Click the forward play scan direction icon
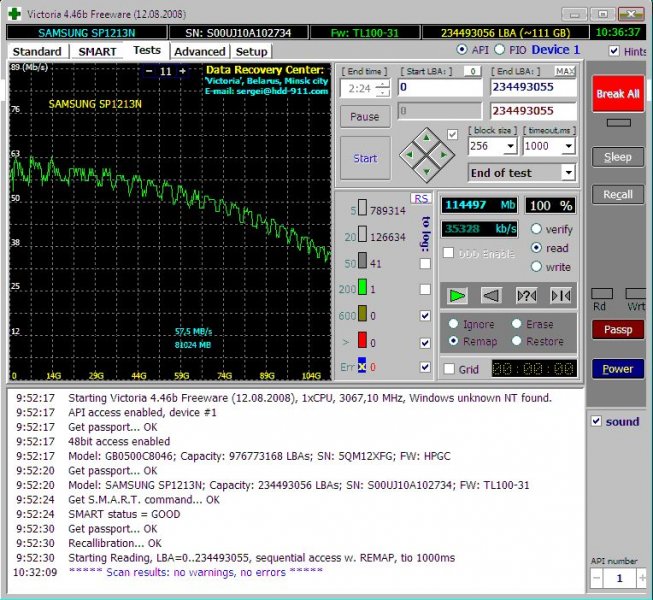653x600 pixels. [x=458, y=295]
